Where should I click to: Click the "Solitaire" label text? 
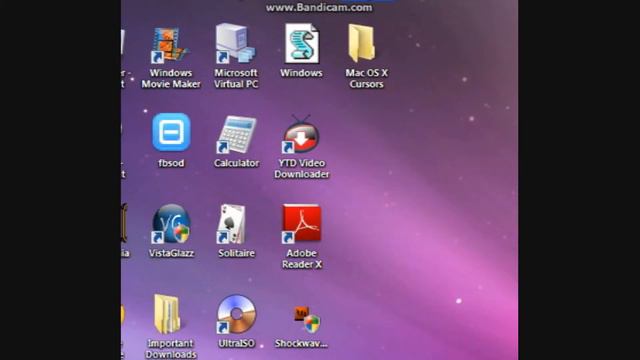pos(236,253)
